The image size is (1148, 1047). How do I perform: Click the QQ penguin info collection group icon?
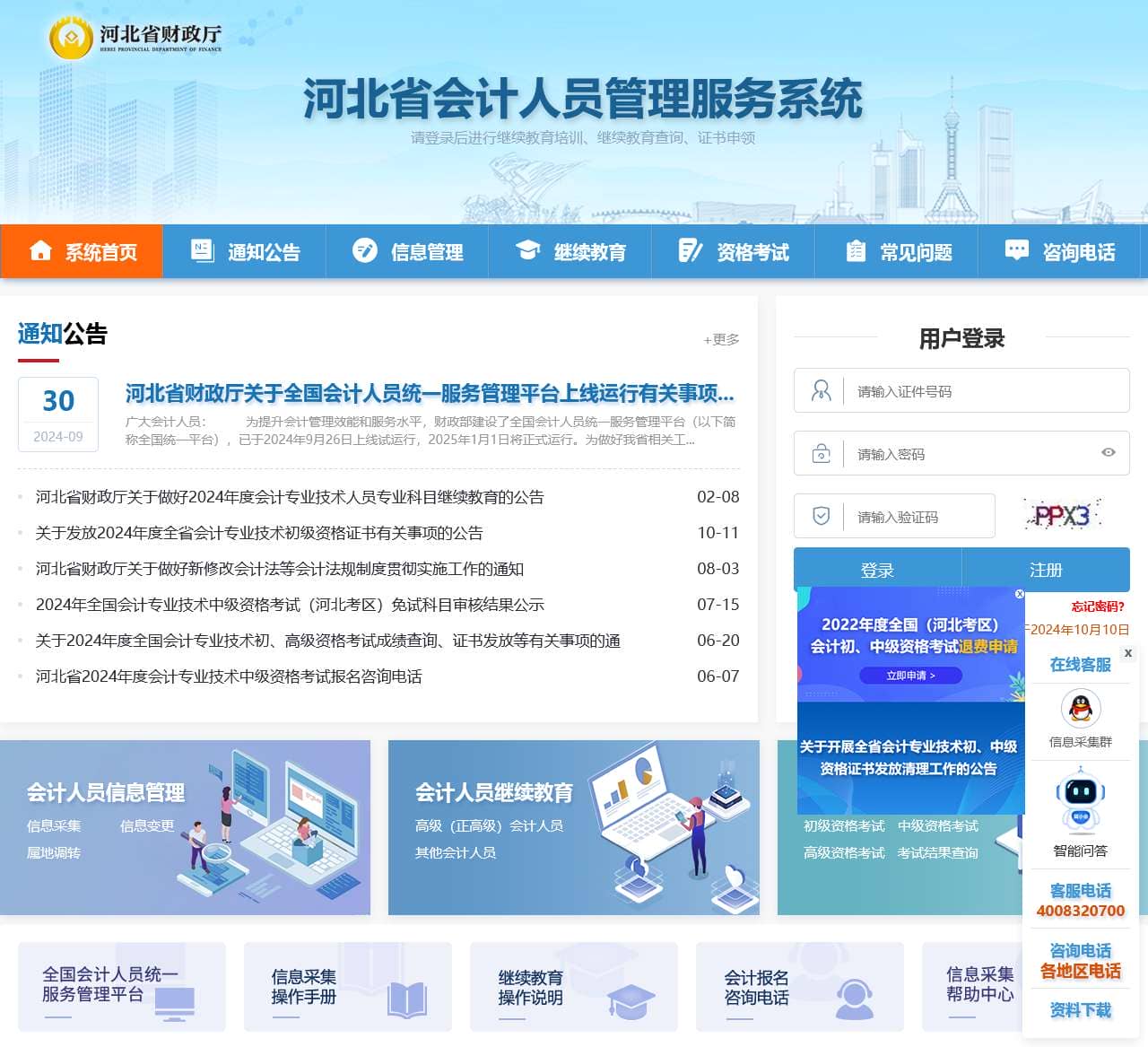tap(1080, 709)
